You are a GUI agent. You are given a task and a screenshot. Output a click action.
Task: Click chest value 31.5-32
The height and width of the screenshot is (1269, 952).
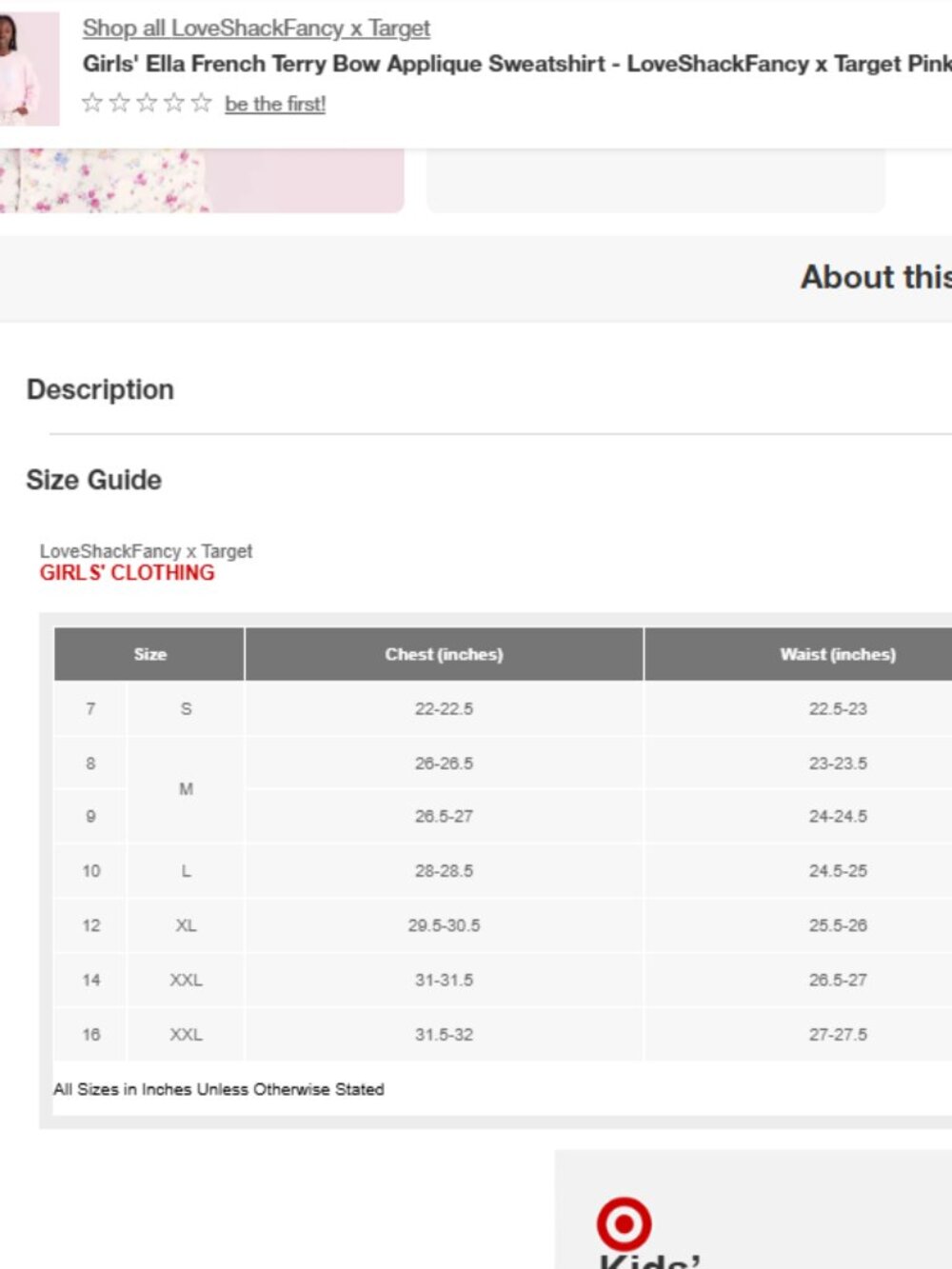tap(444, 1034)
